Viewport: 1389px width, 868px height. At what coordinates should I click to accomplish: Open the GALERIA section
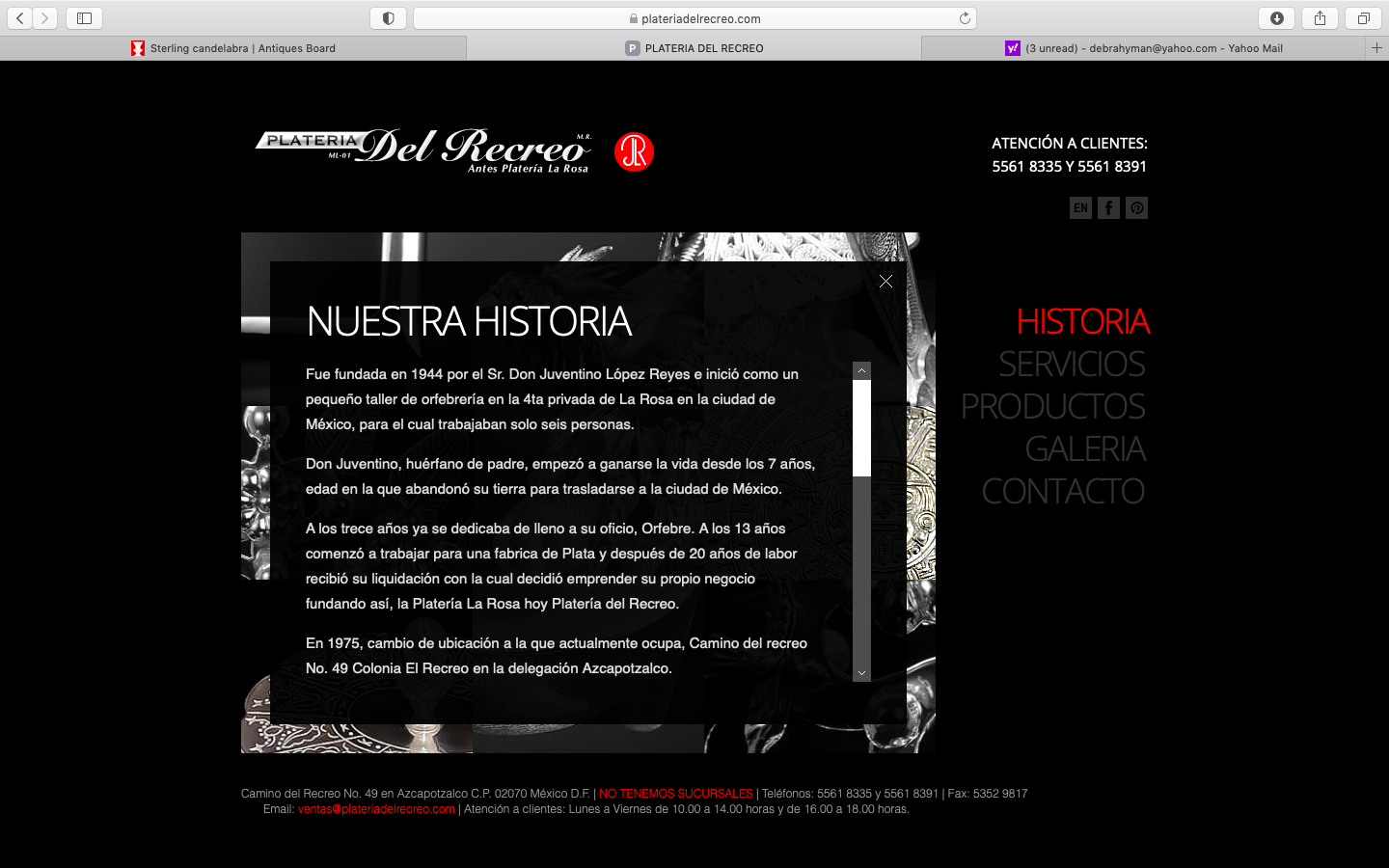[x=1087, y=448]
